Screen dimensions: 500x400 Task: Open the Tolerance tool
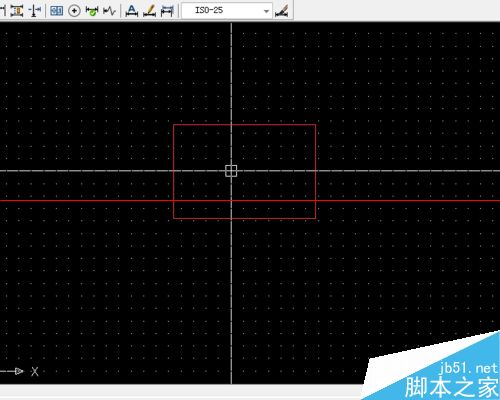click(x=56, y=11)
